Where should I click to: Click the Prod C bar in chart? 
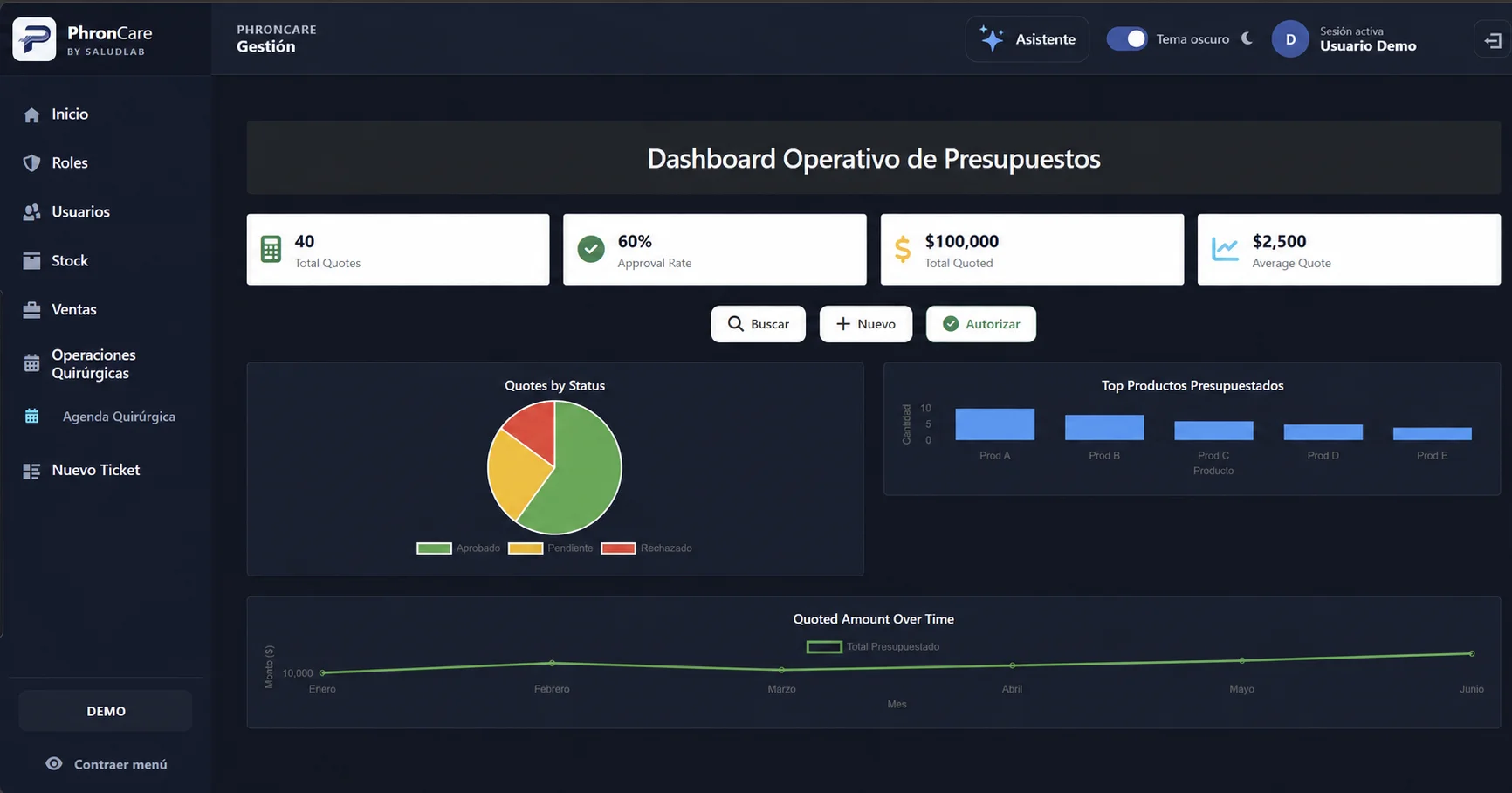pos(1213,431)
